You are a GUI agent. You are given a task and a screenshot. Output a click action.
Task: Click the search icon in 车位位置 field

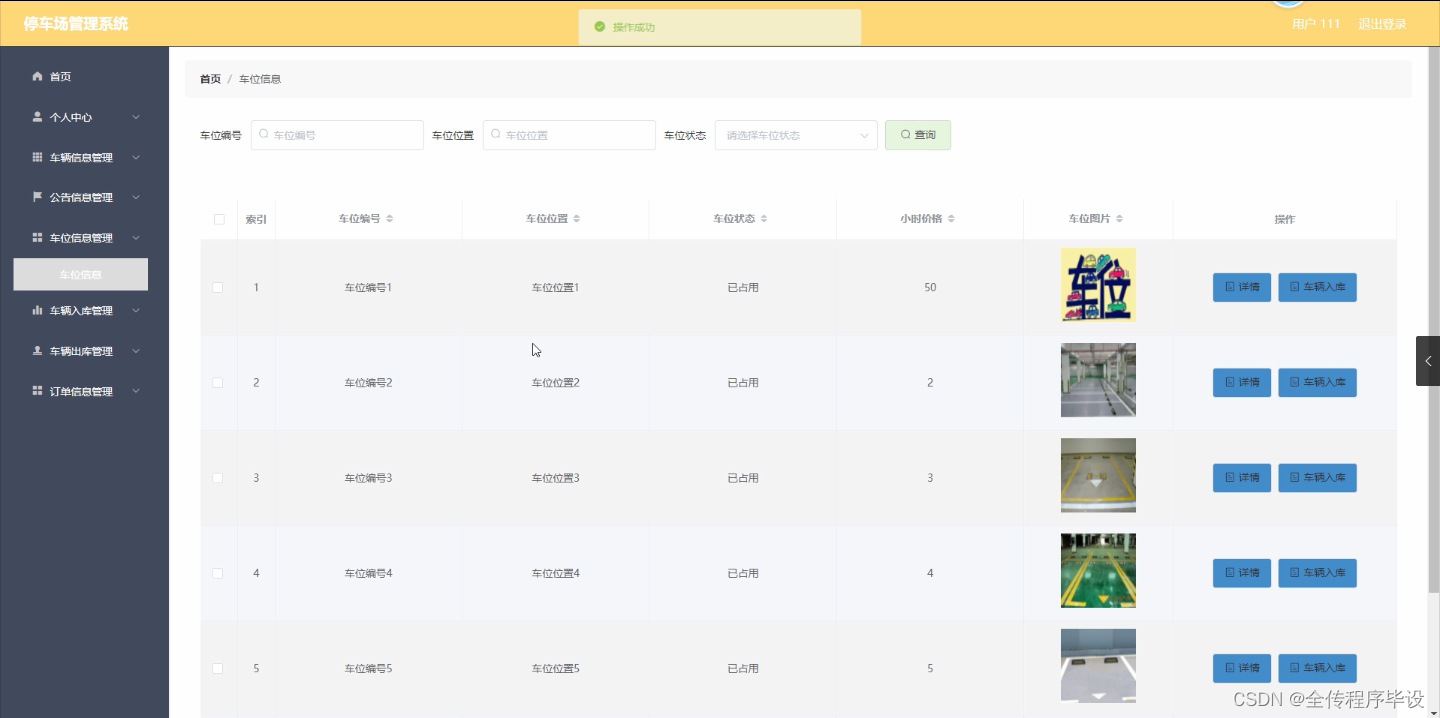tap(496, 134)
